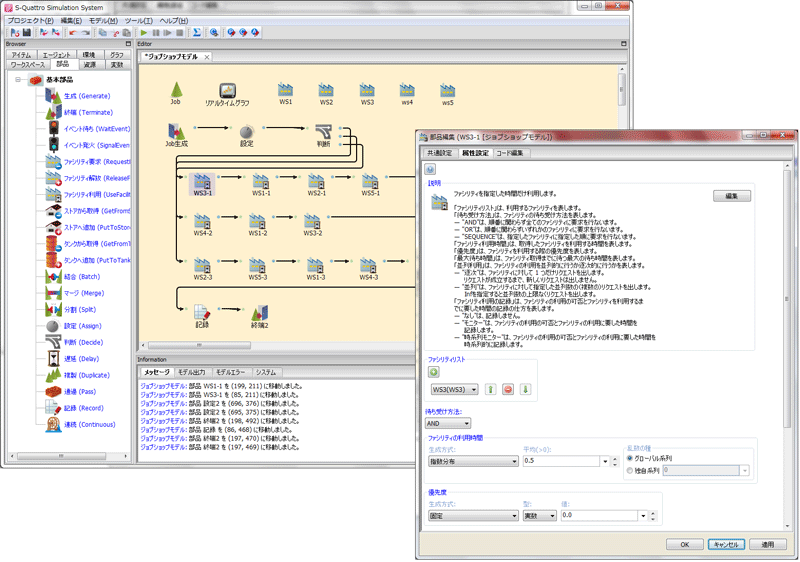Remove facility with red minus icon

click(x=508, y=390)
